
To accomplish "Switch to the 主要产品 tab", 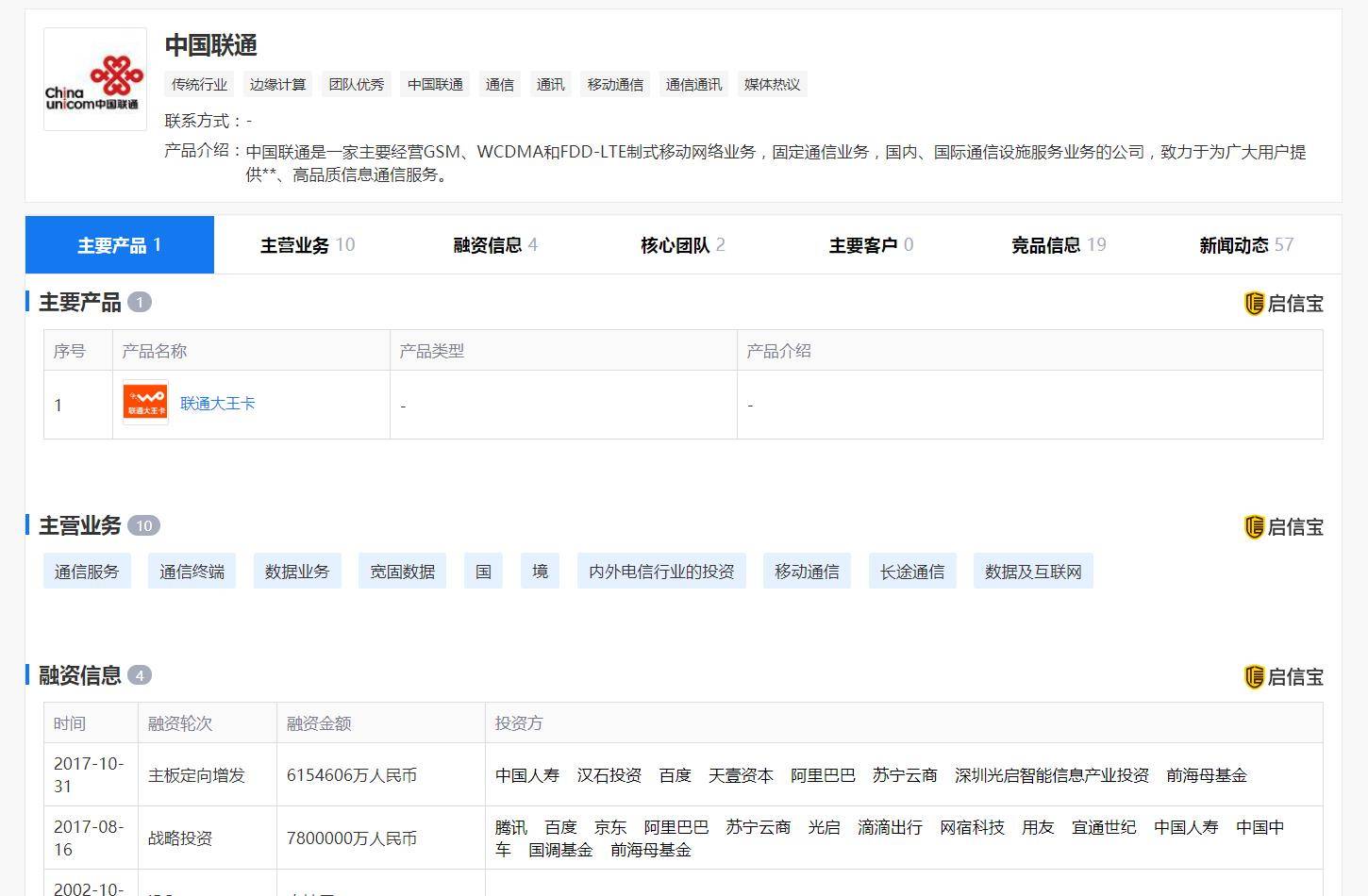I will pos(120,245).
